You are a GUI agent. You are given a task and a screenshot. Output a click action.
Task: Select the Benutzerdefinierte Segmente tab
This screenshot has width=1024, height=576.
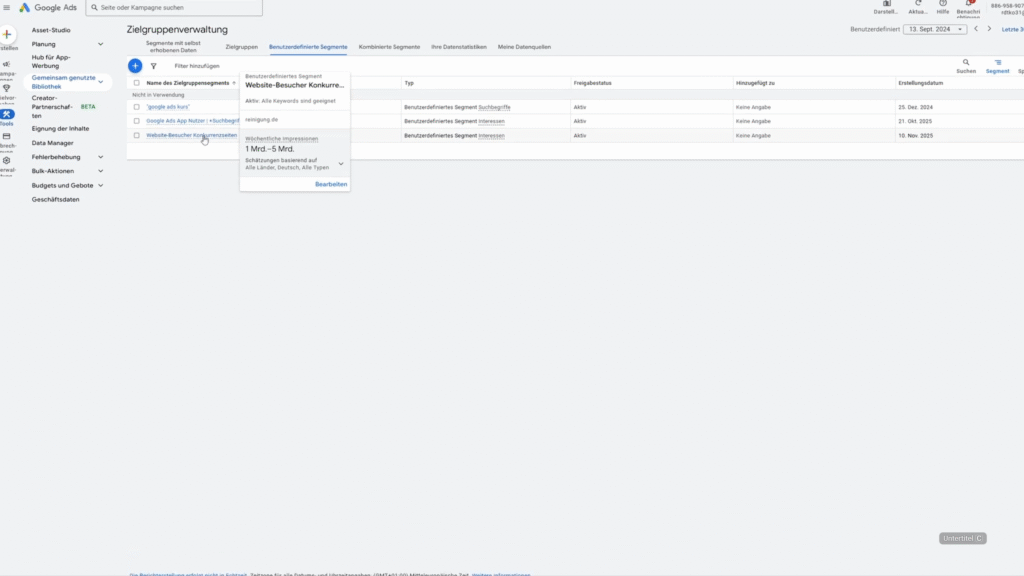point(308,47)
